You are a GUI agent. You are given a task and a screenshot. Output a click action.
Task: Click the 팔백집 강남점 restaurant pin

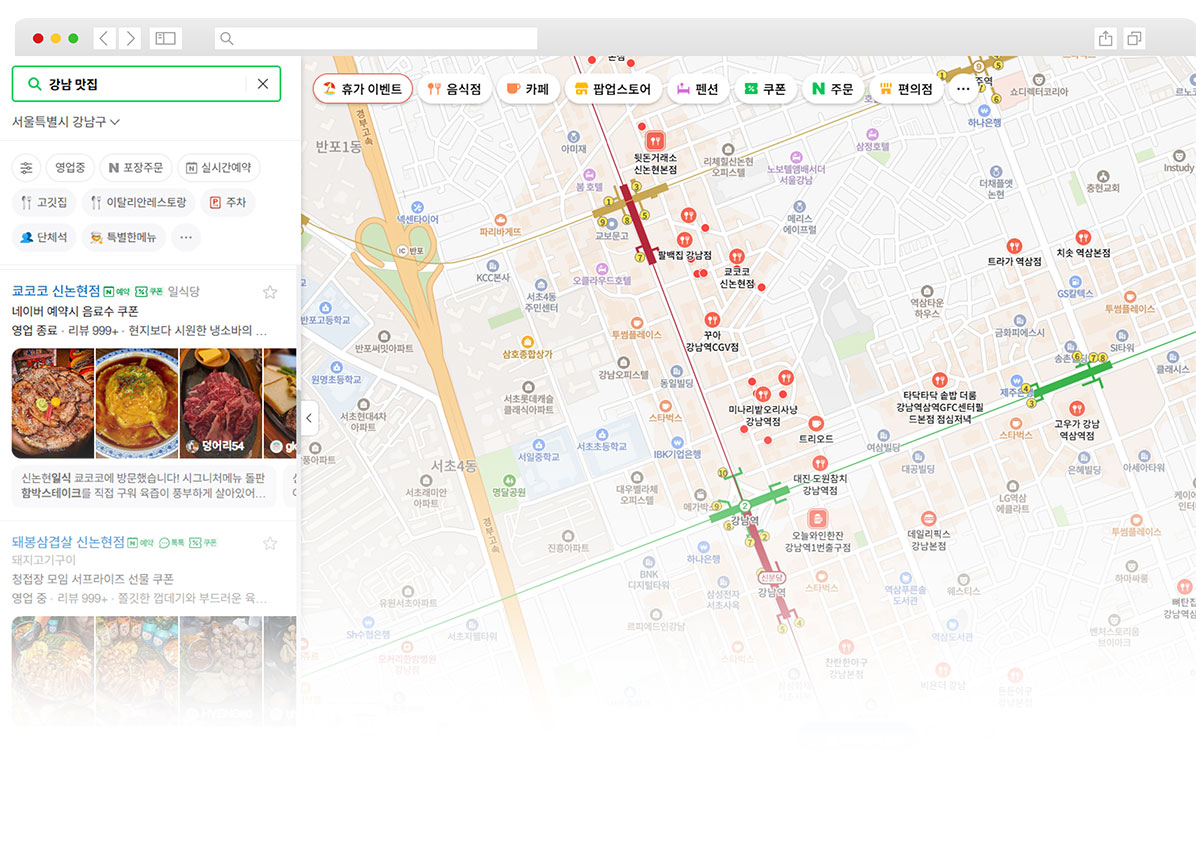click(685, 241)
